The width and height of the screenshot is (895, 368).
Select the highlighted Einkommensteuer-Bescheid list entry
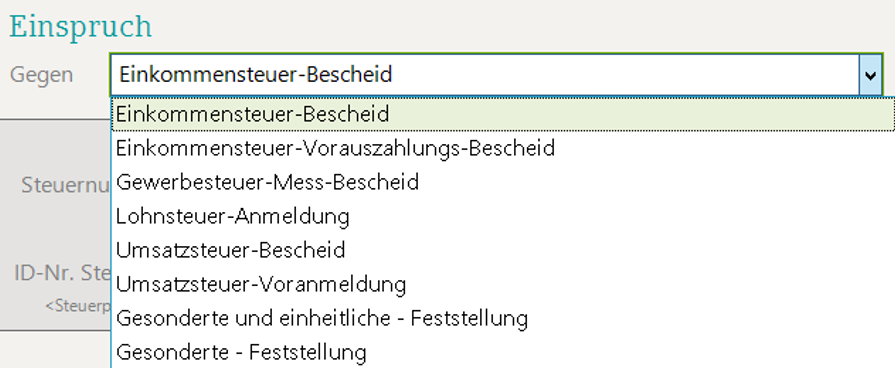click(503, 114)
